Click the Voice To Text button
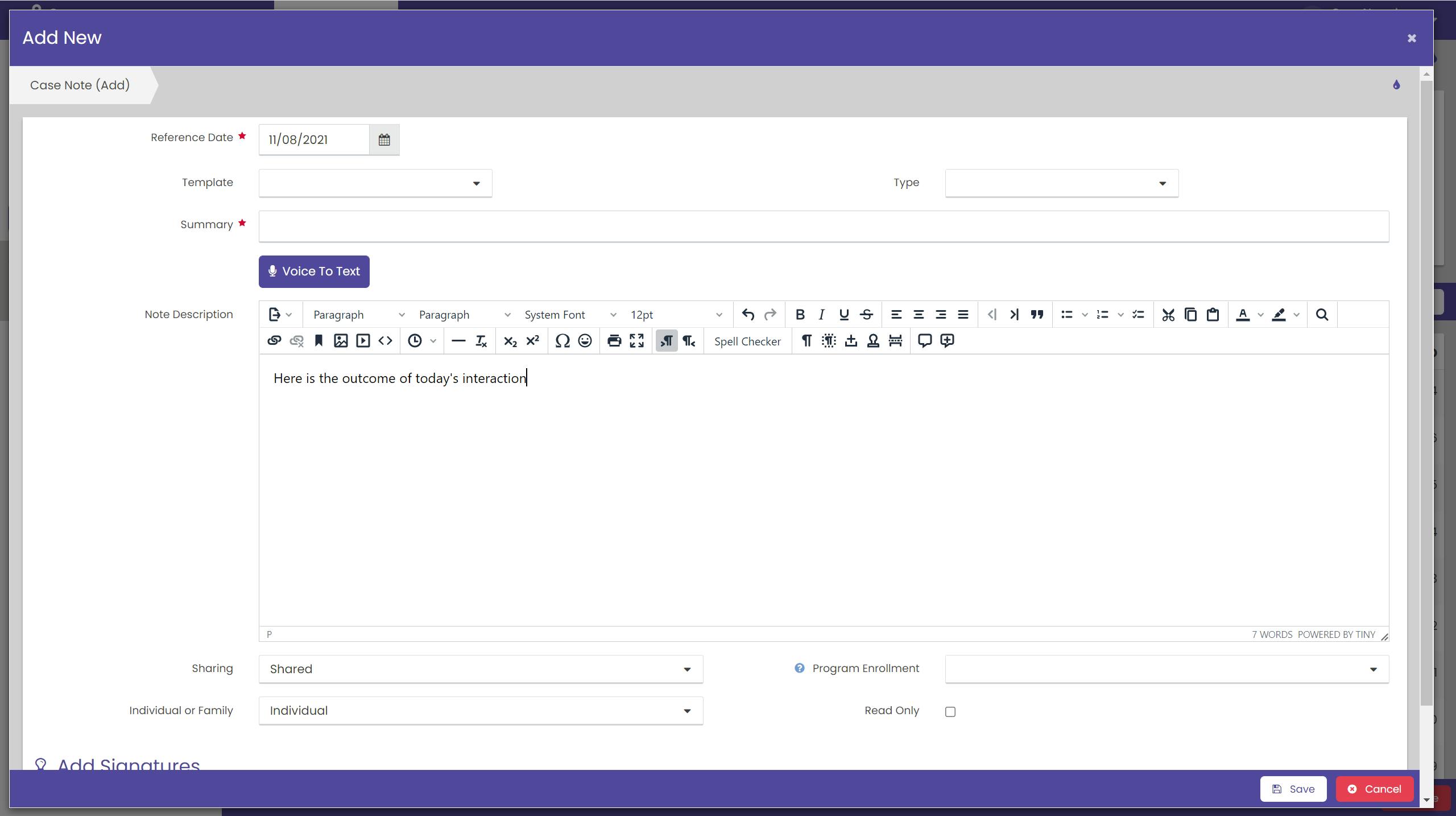The width and height of the screenshot is (1456, 816). point(314,271)
